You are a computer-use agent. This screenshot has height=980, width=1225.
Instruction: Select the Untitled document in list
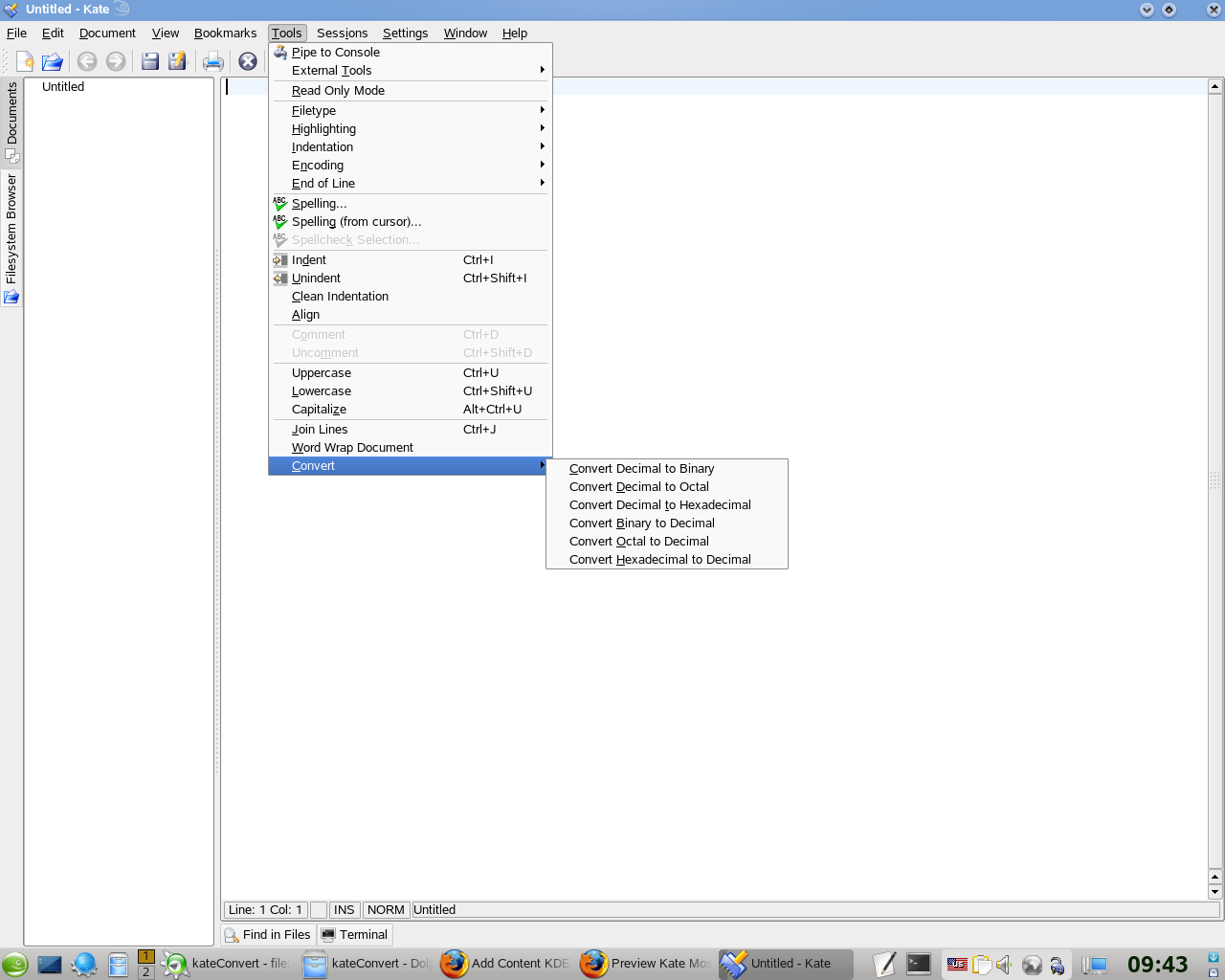[63, 87]
